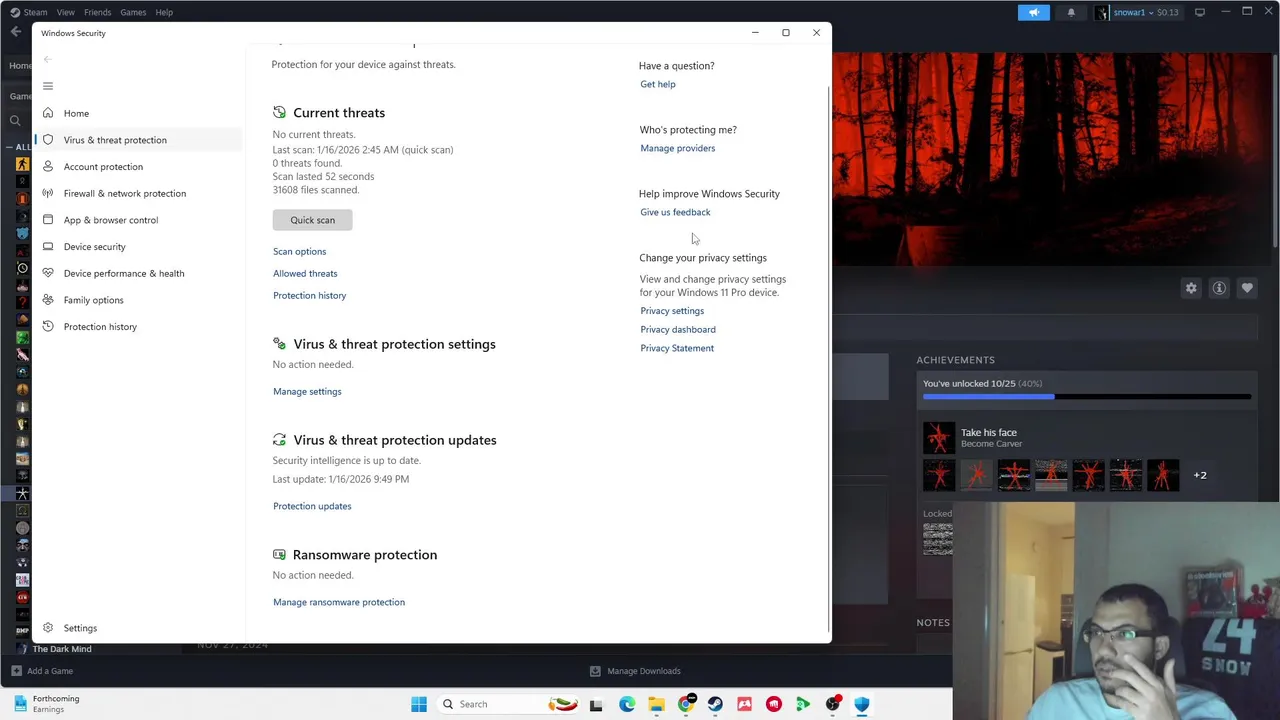The image size is (1280, 720).
Task: Select Virus & threat protection in sidebar
Action: coord(138,140)
